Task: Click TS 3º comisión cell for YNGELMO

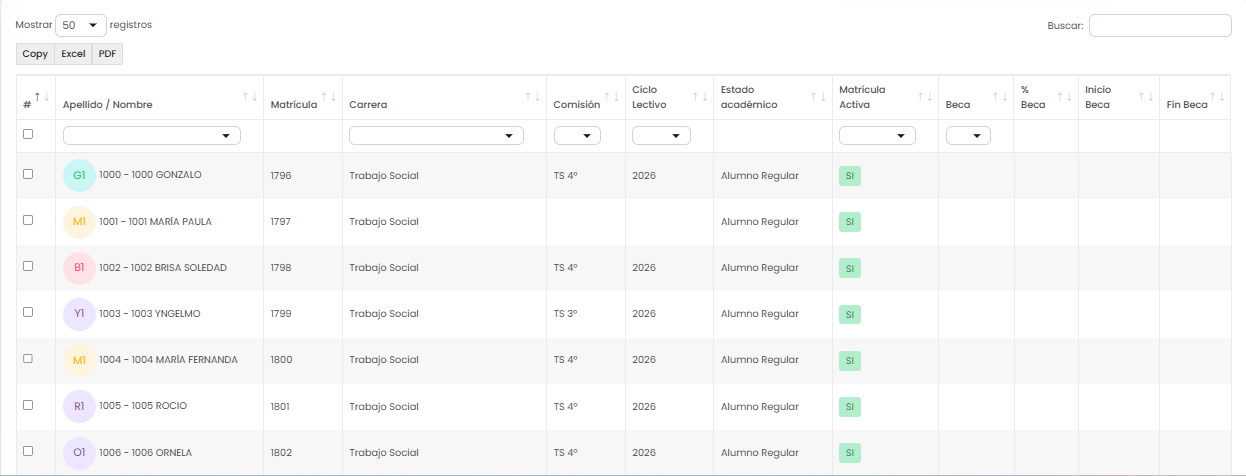Action: tap(566, 314)
